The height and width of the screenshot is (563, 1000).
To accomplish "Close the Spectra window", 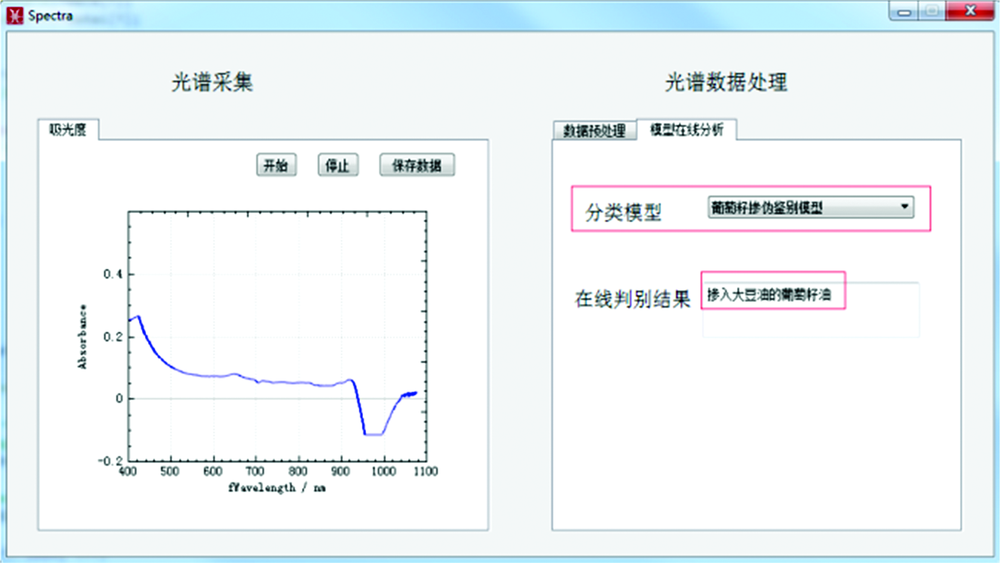I will [970, 11].
